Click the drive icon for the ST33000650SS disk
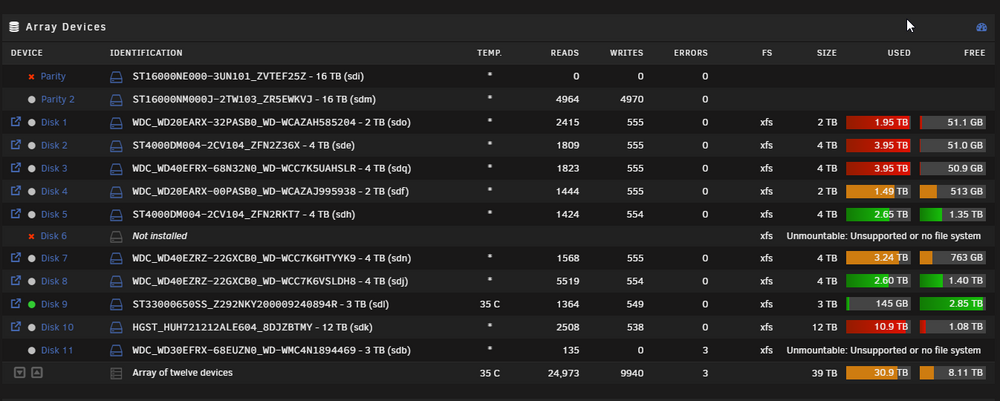1000x401 pixels. click(115, 304)
